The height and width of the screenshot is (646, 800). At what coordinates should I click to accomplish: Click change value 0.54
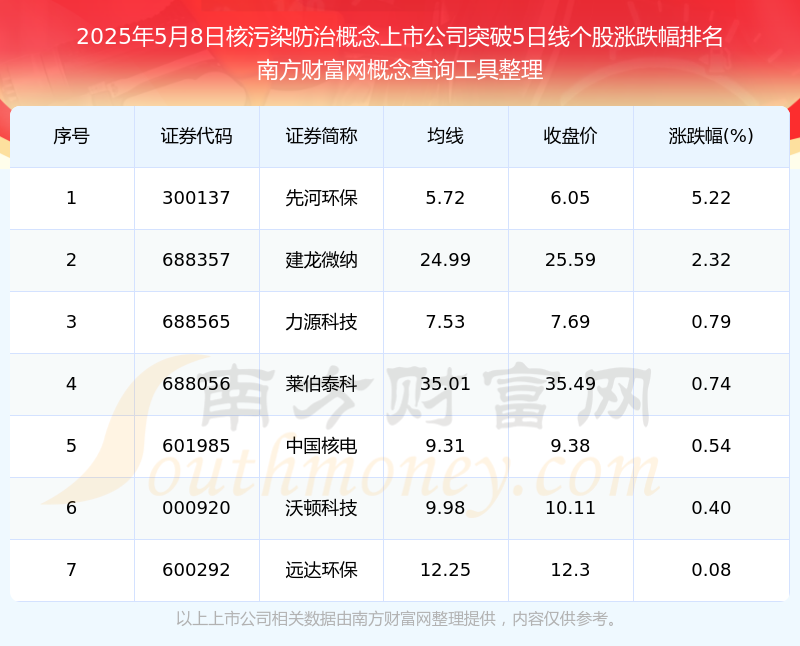[x=711, y=446]
